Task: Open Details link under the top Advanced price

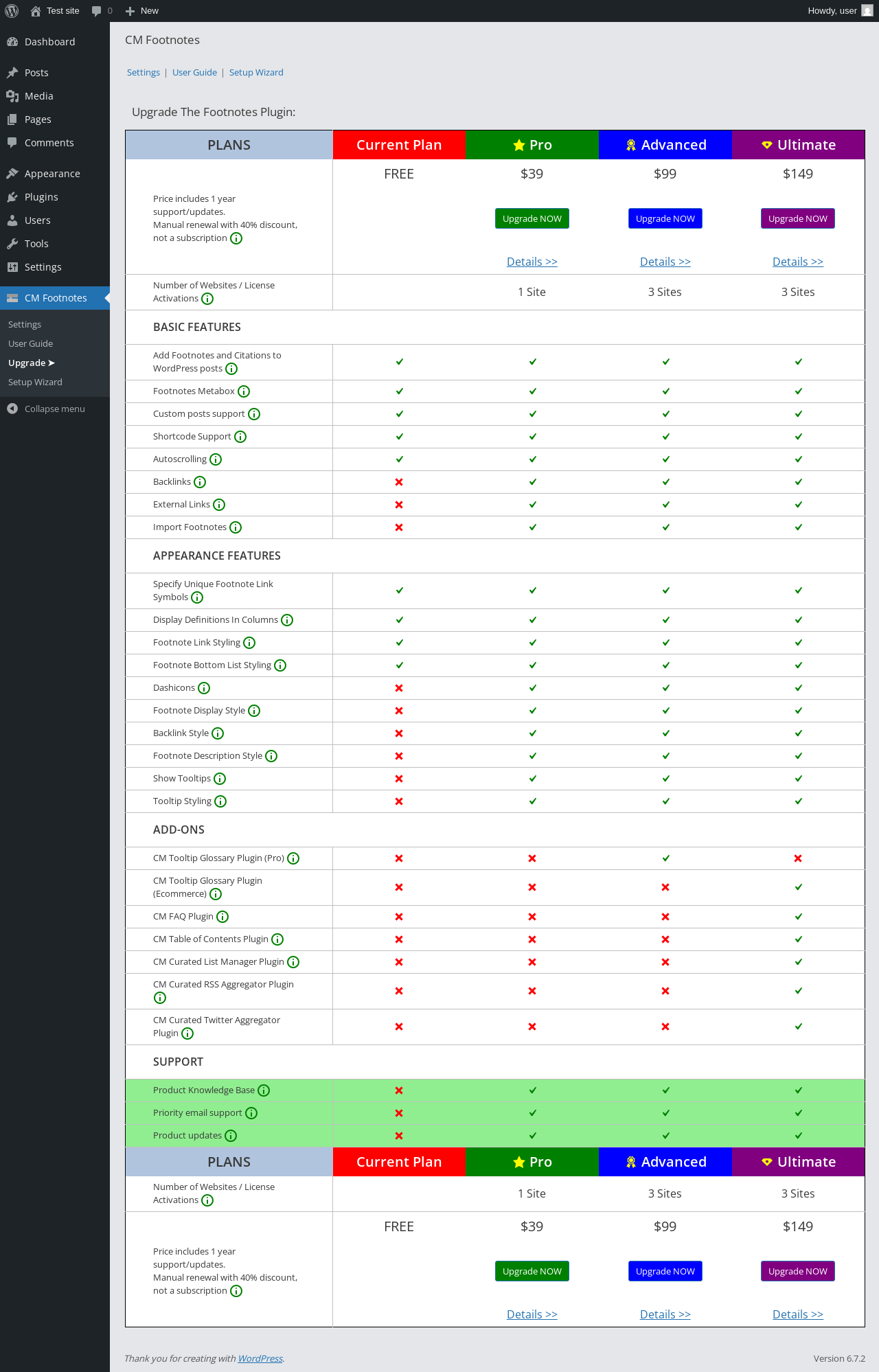Action: (x=665, y=262)
